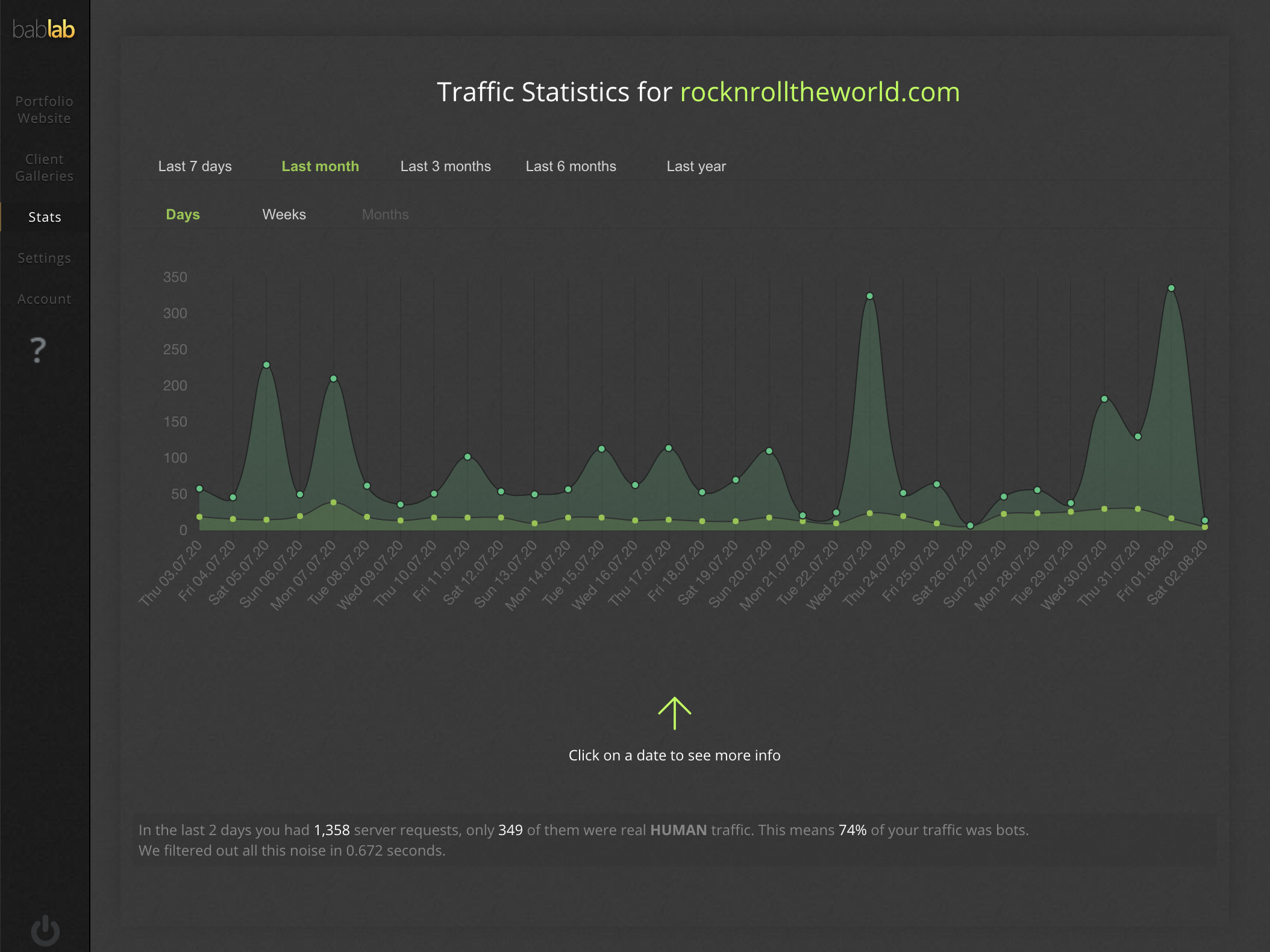
Task: Select the Last month tab
Action: tap(320, 166)
